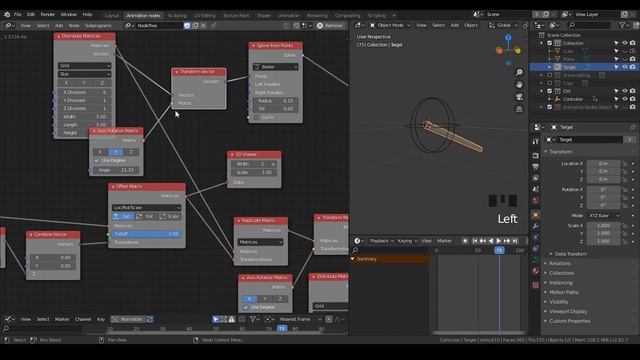Click the Angle value field 21.23
The height and width of the screenshot is (360, 640).
coord(116,170)
